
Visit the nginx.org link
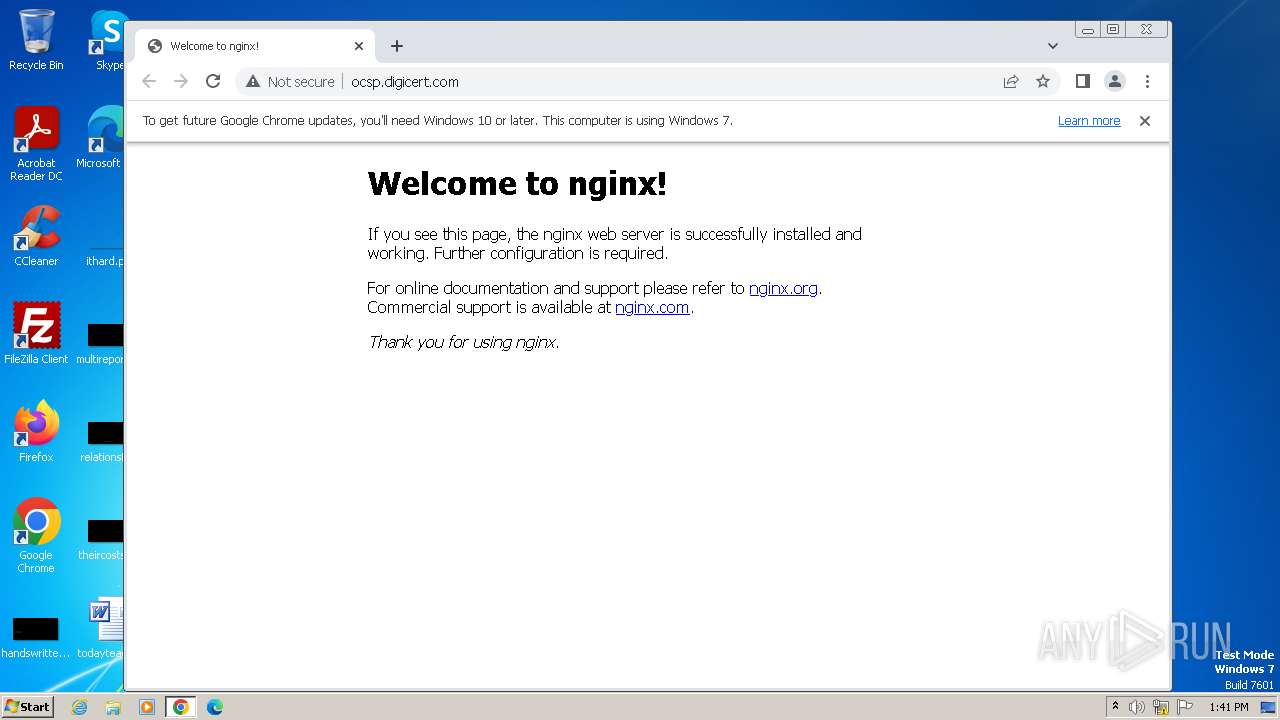[783, 288]
